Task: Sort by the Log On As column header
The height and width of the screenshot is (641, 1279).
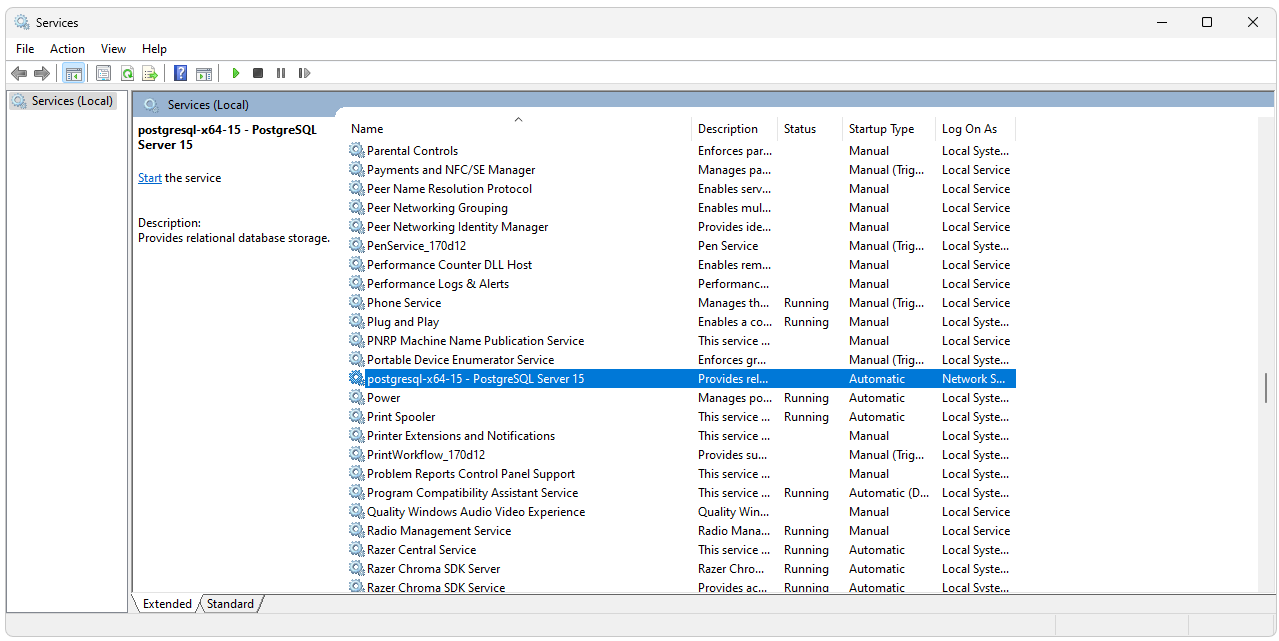Action: point(975,129)
